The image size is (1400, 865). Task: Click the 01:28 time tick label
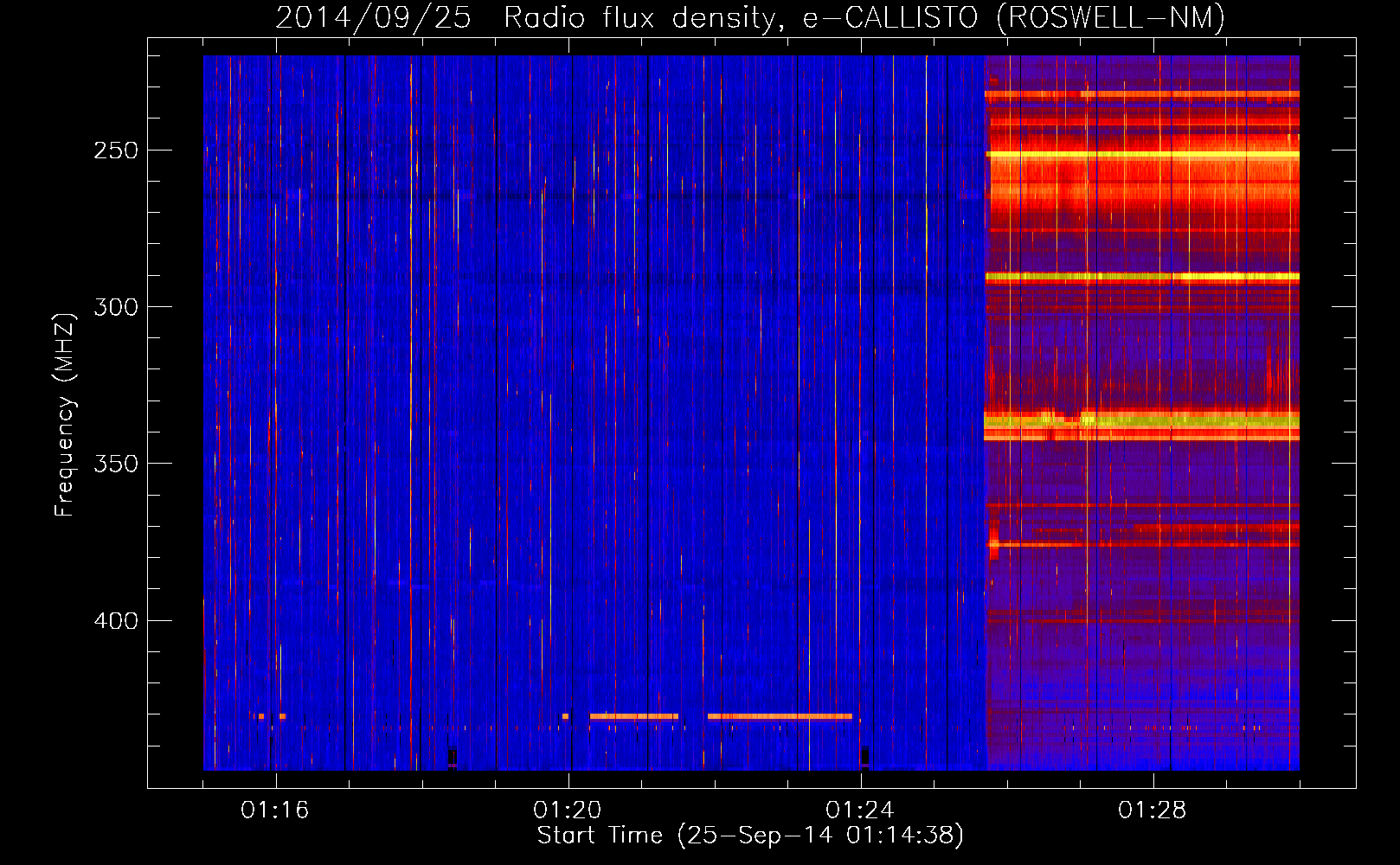[1153, 810]
